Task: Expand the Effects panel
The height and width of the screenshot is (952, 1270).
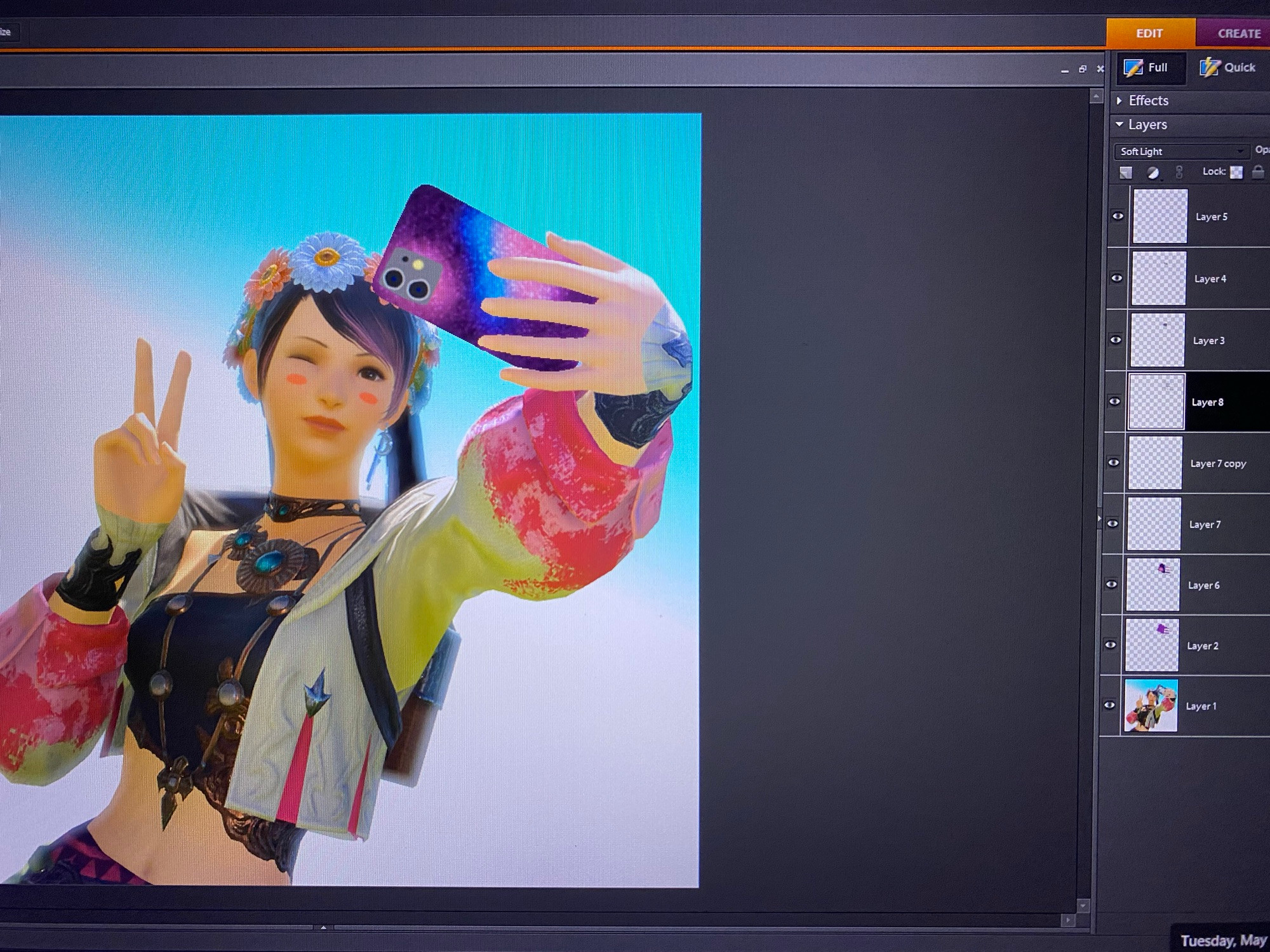Action: click(x=1120, y=100)
